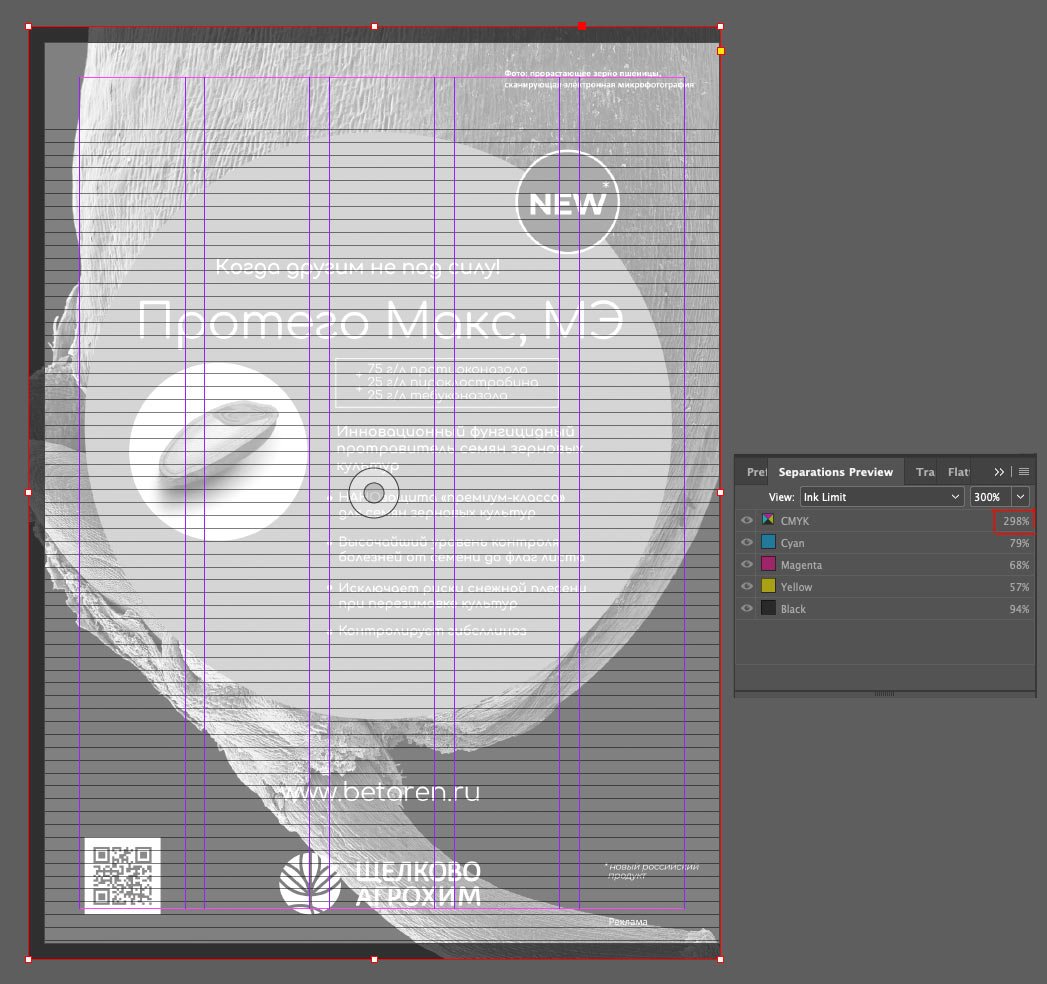Expand the ink limit percentage dropdown arrow

point(1020,497)
